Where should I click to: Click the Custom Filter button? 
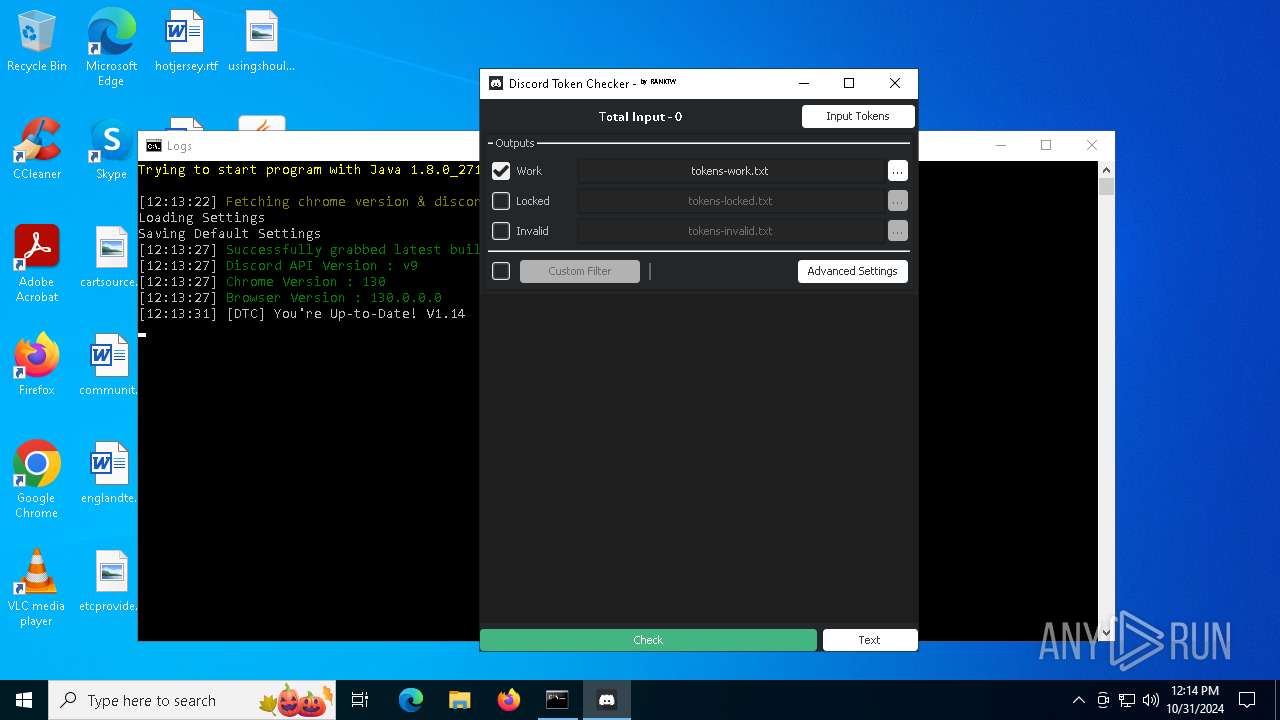[x=580, y=271]
